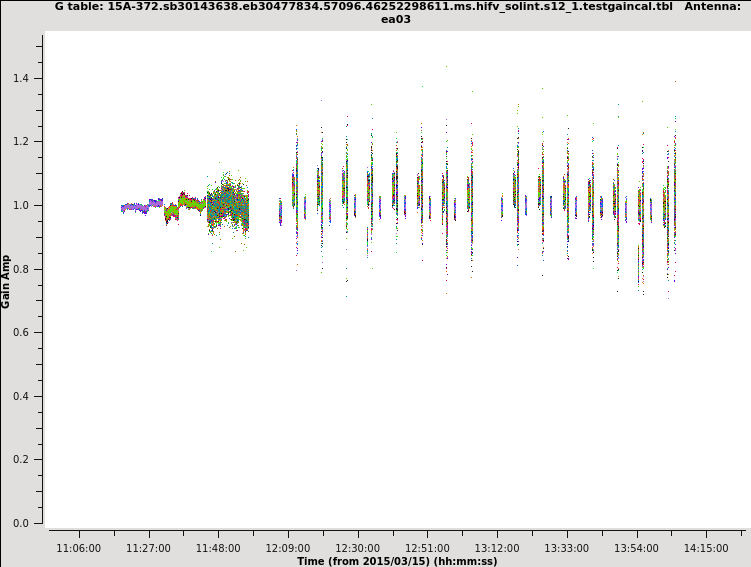
Task: Click the 13:12:00 time tick label
Action: (497, 548)
